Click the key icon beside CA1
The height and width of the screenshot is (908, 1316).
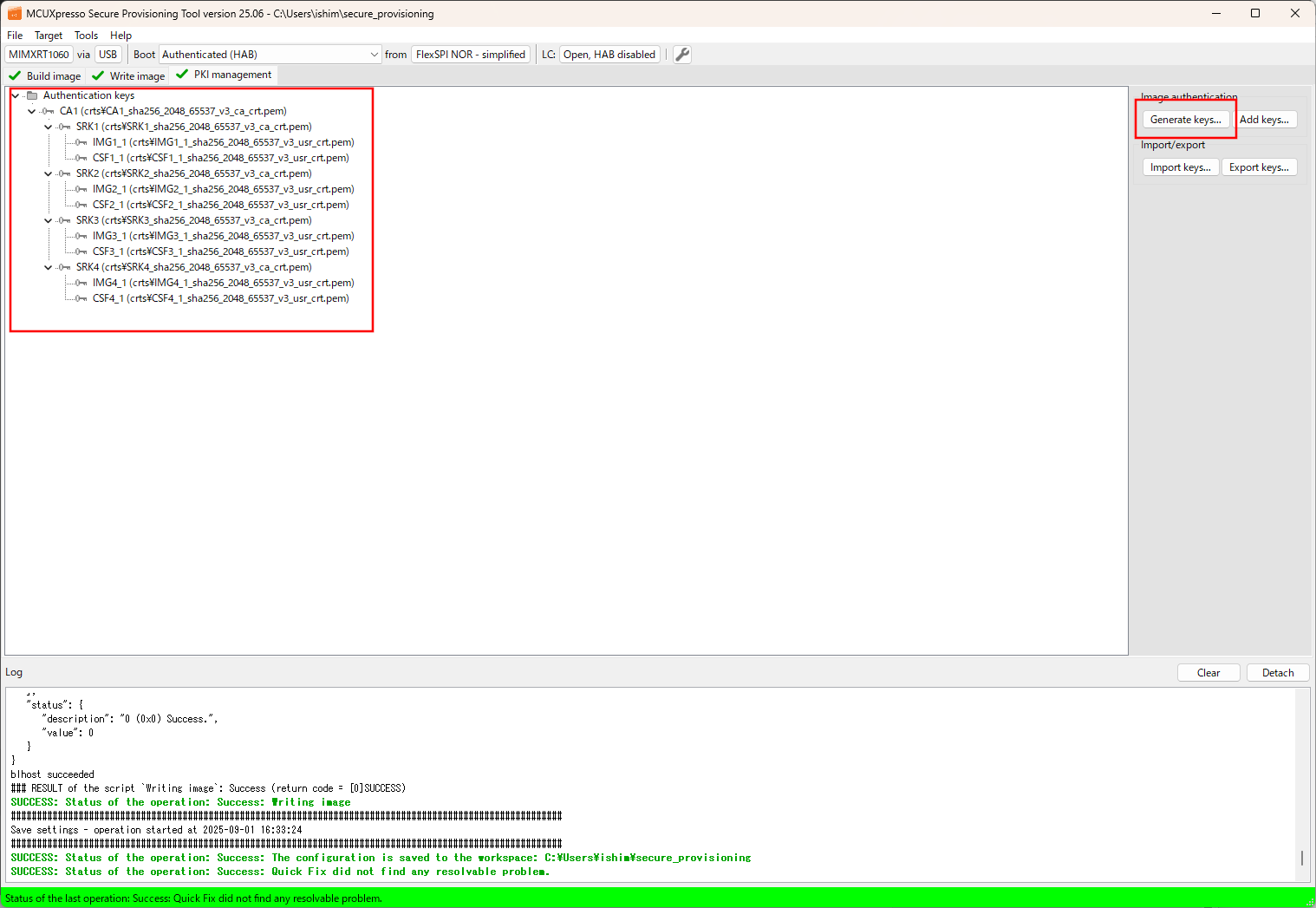pos(49,111)
